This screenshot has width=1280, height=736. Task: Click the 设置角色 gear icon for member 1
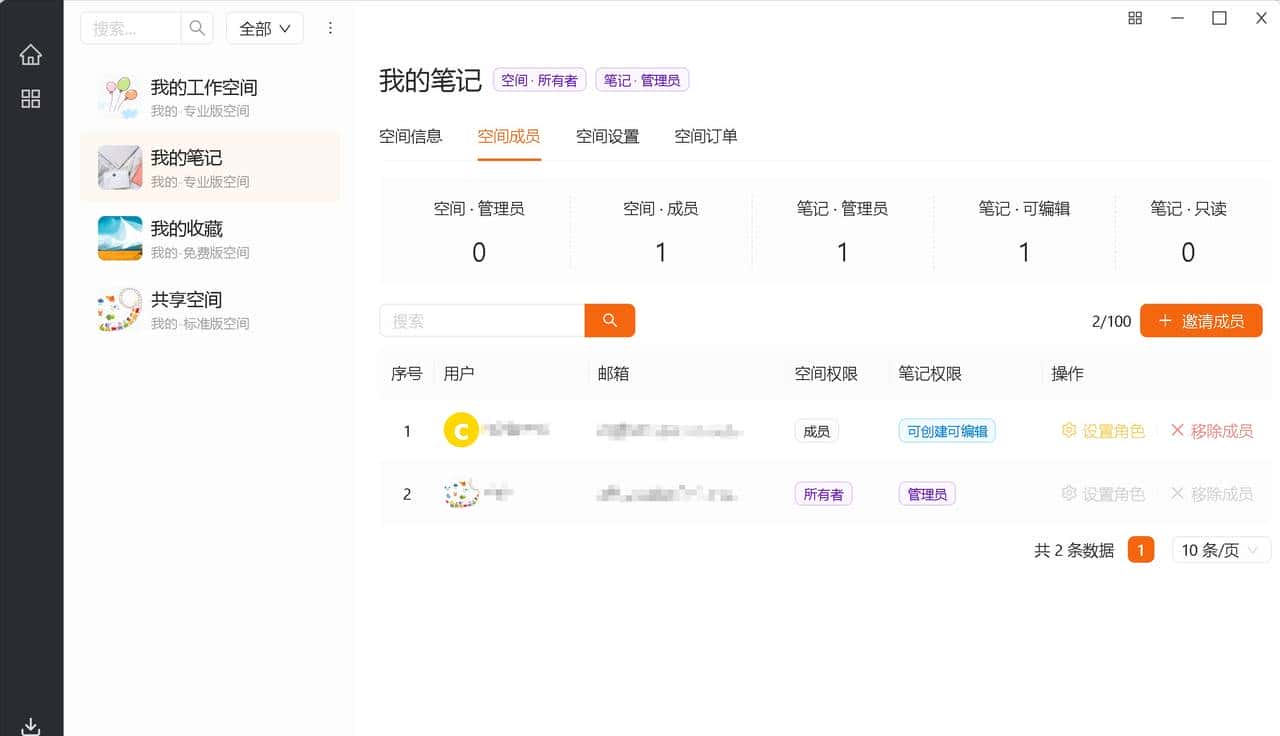pyautogui.click(x=1068, y=430)
